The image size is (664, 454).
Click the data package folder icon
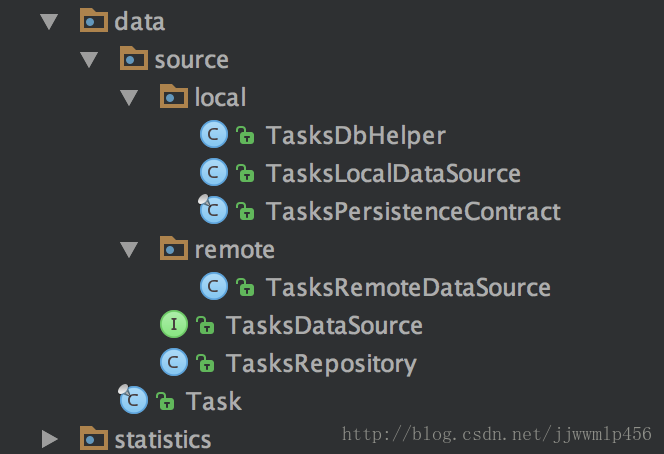pos(94,21)
